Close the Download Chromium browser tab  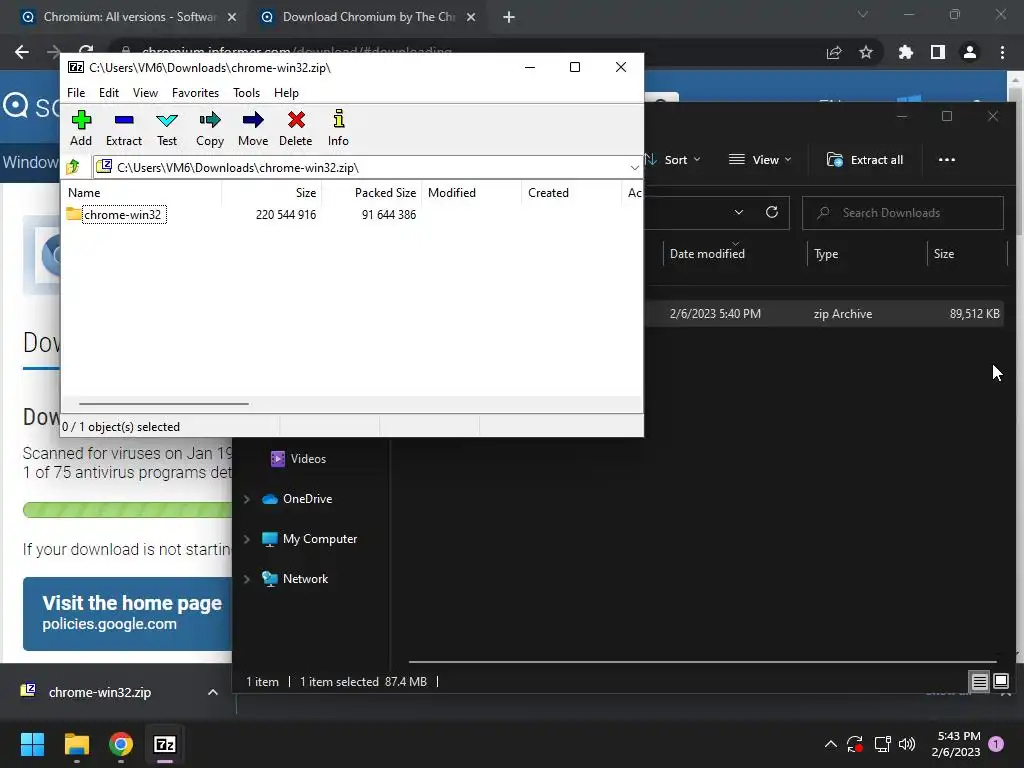(x=471, y=18)
